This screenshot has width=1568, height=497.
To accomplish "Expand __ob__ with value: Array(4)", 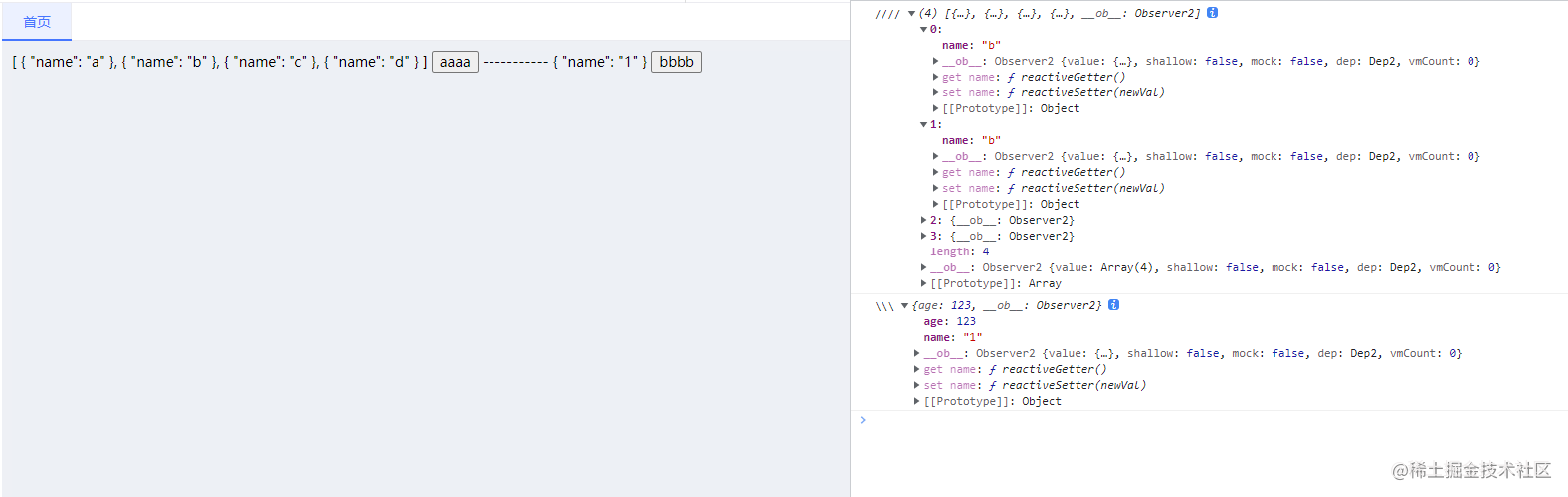I will tap(923, 268).
